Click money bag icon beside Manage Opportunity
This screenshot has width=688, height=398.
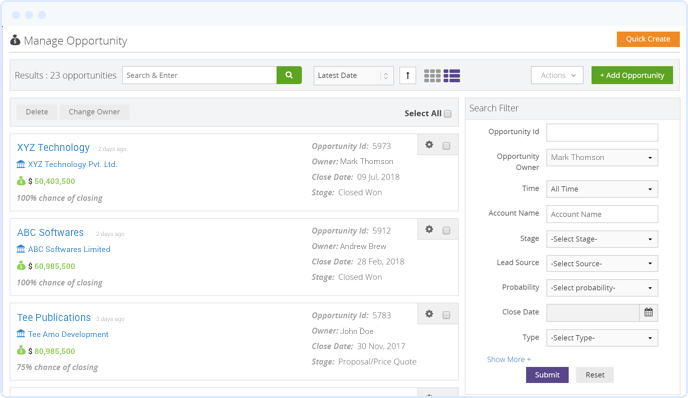[x=15, y=40]
